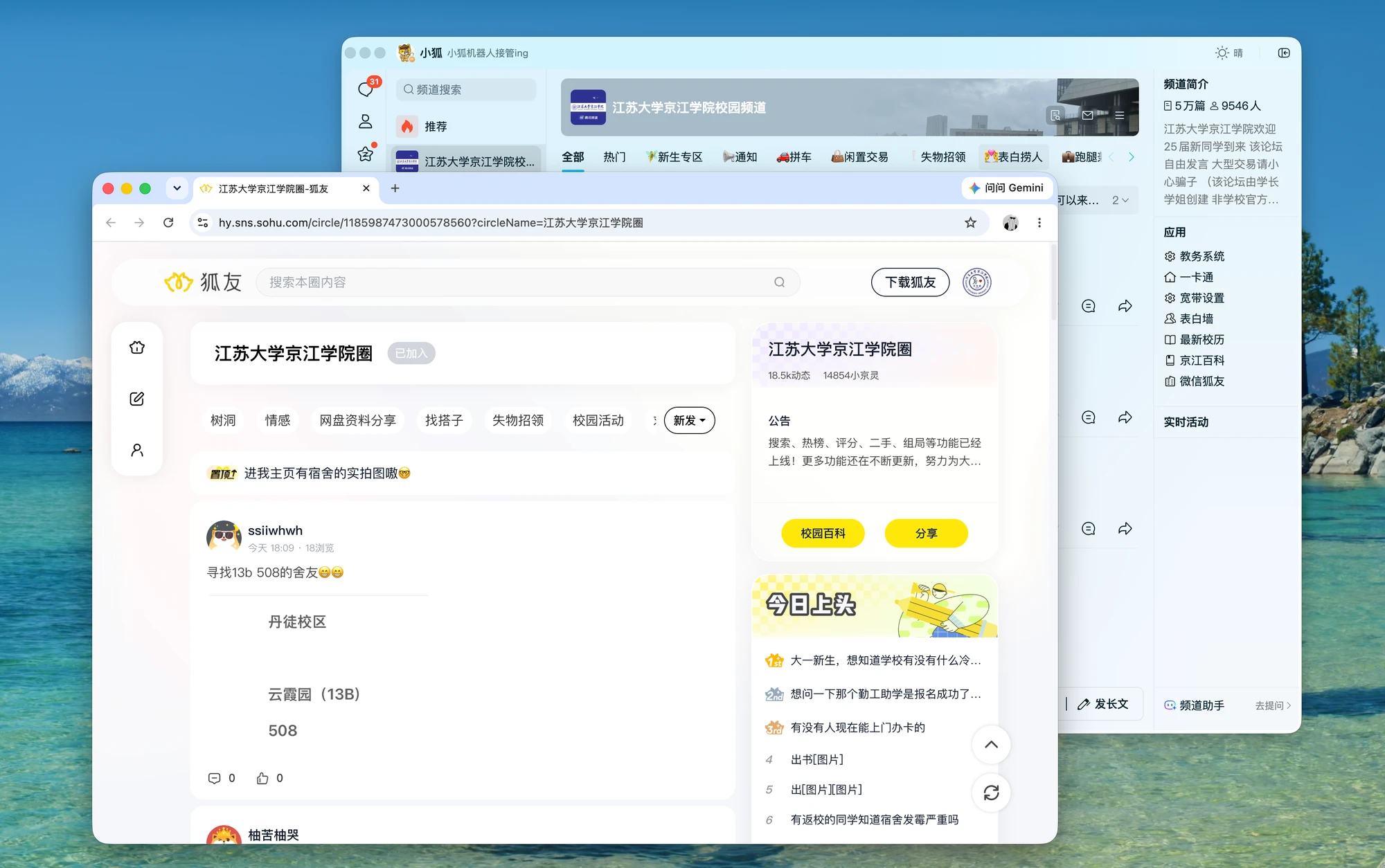Screen dimensions: 1385x868
Task: Click the comment icon on ssiiwhwh post
Action: tap(214, 778)
